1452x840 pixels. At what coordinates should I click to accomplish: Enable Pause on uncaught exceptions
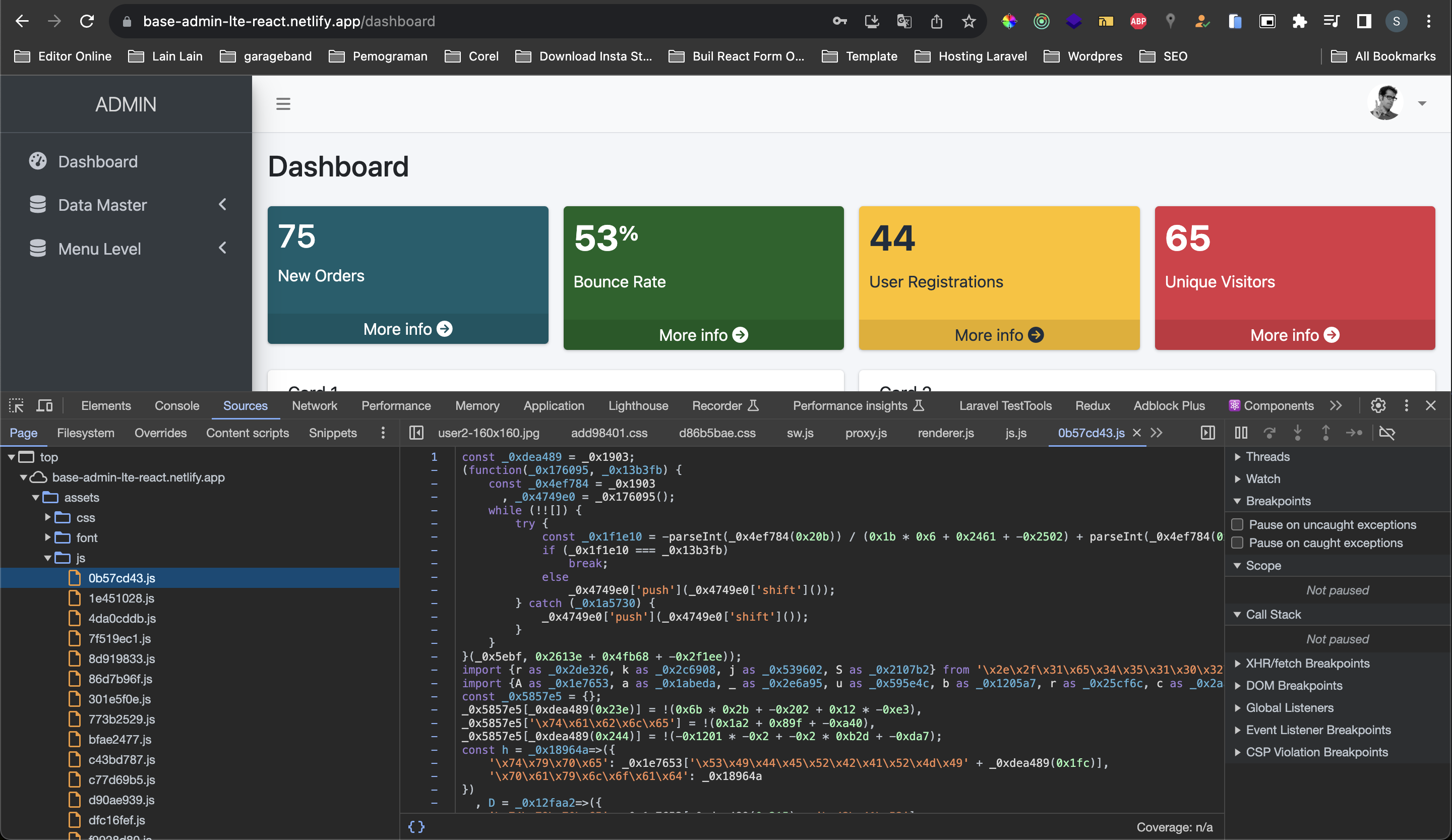pyautogui.click(x=1237, y=524)
